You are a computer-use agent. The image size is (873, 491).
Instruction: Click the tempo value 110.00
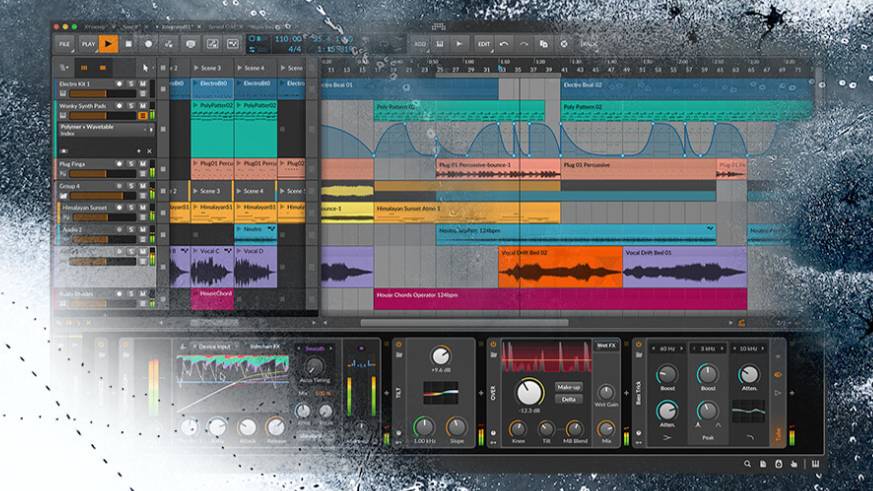pos(288,39)
